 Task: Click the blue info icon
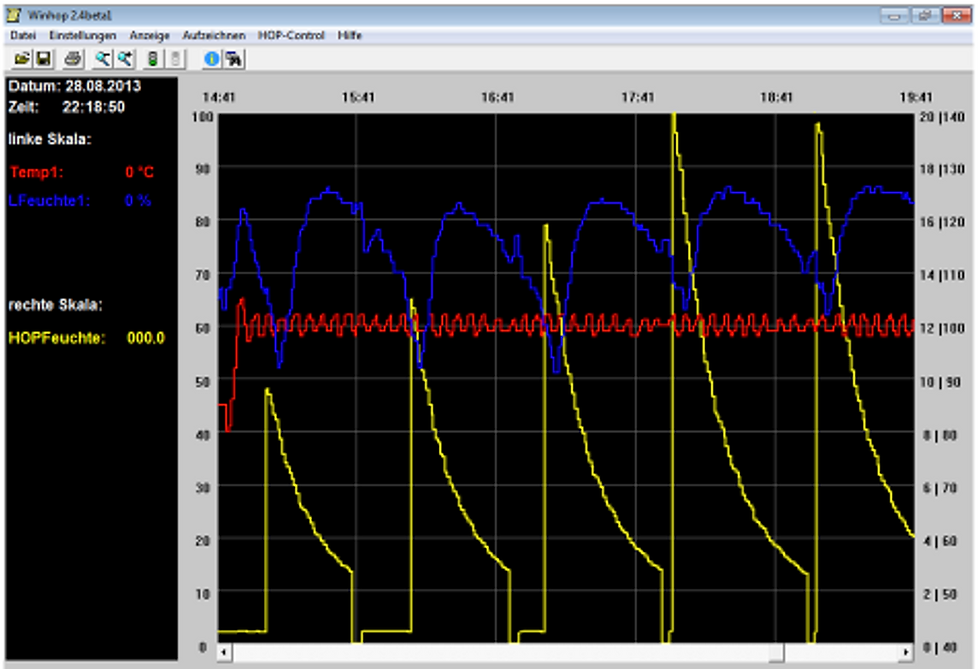[212, 59]
